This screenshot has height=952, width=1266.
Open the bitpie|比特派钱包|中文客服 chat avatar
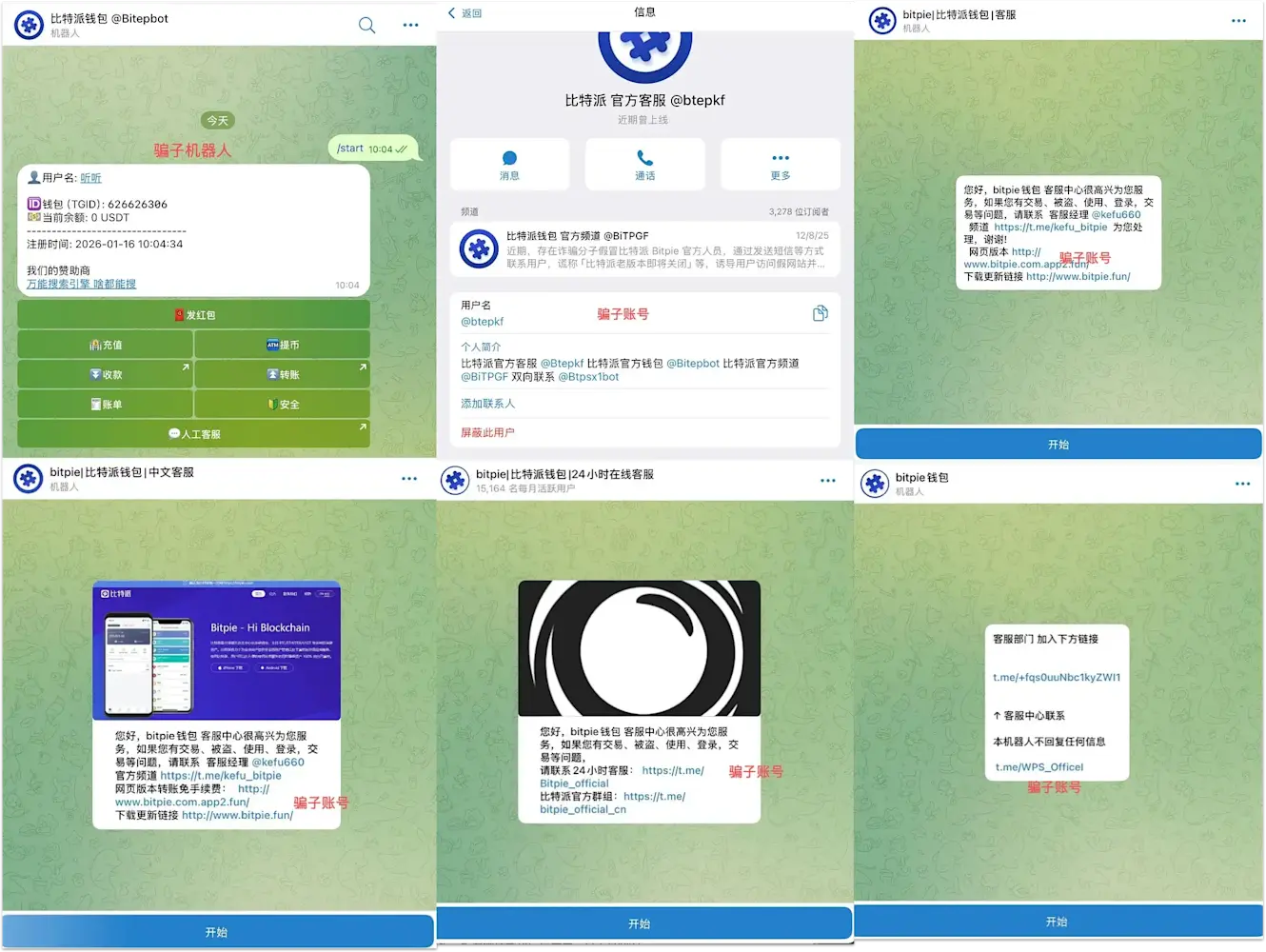pos(28,479)
